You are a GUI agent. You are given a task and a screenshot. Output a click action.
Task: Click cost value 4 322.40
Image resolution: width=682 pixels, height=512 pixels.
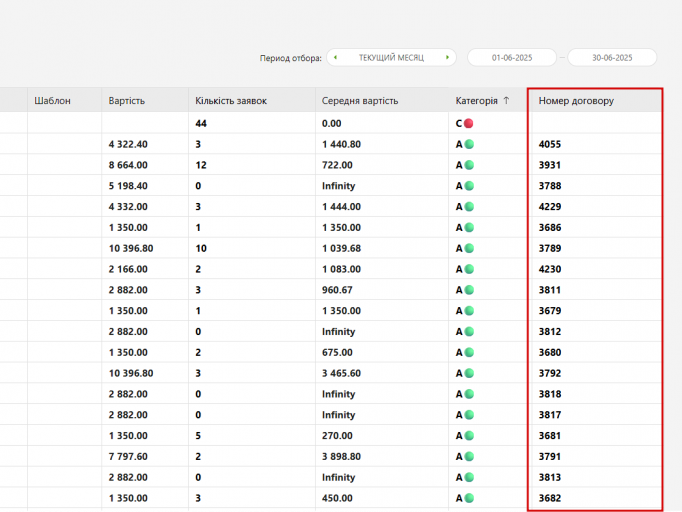[128, 144]
